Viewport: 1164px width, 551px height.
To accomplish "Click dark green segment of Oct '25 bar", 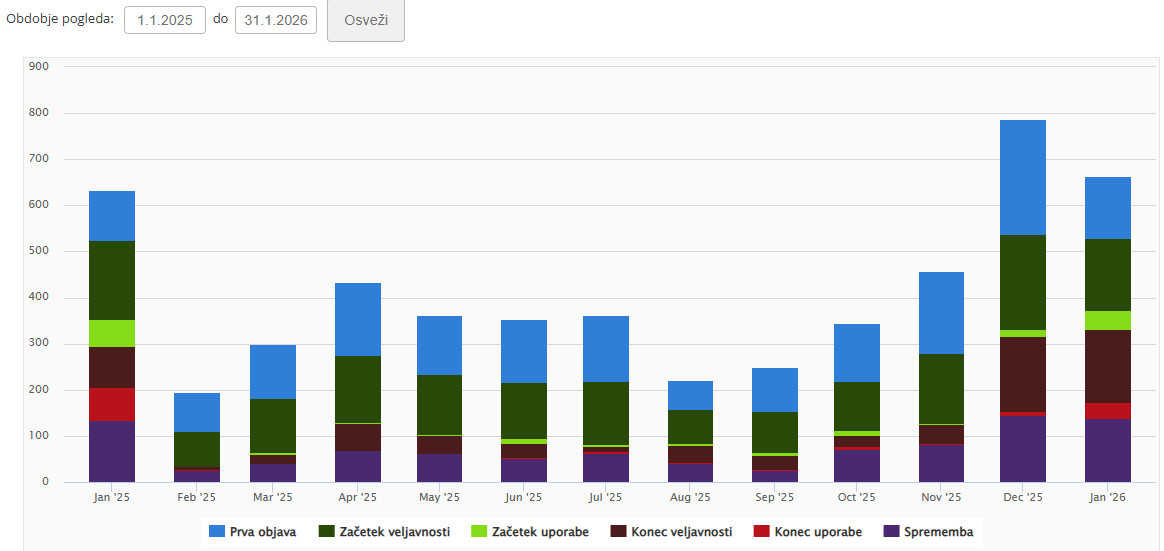I will [x=857, y=406].
